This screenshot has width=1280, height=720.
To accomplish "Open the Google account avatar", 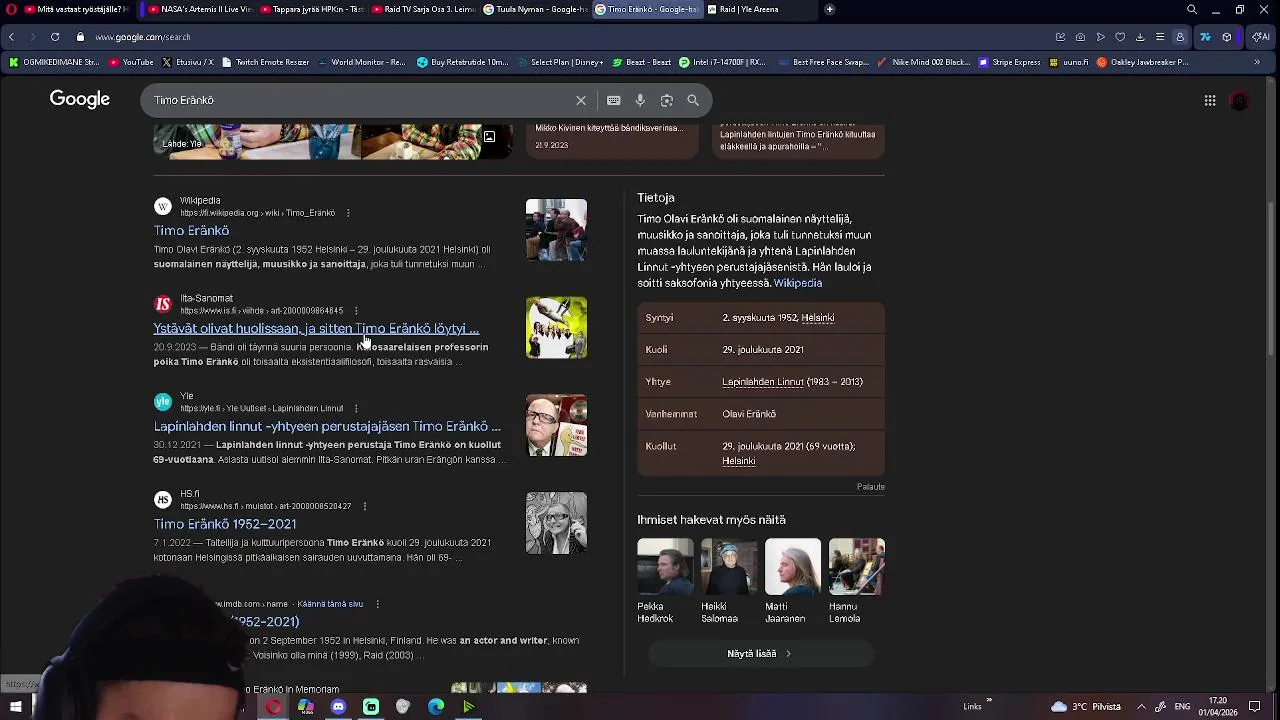I will click(1240, 100).
